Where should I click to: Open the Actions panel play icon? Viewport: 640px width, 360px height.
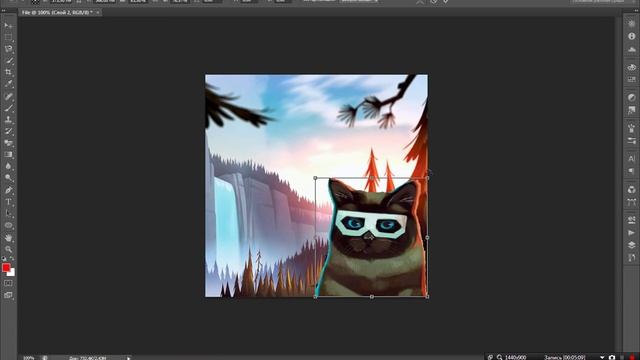click(x=631, y=233)
